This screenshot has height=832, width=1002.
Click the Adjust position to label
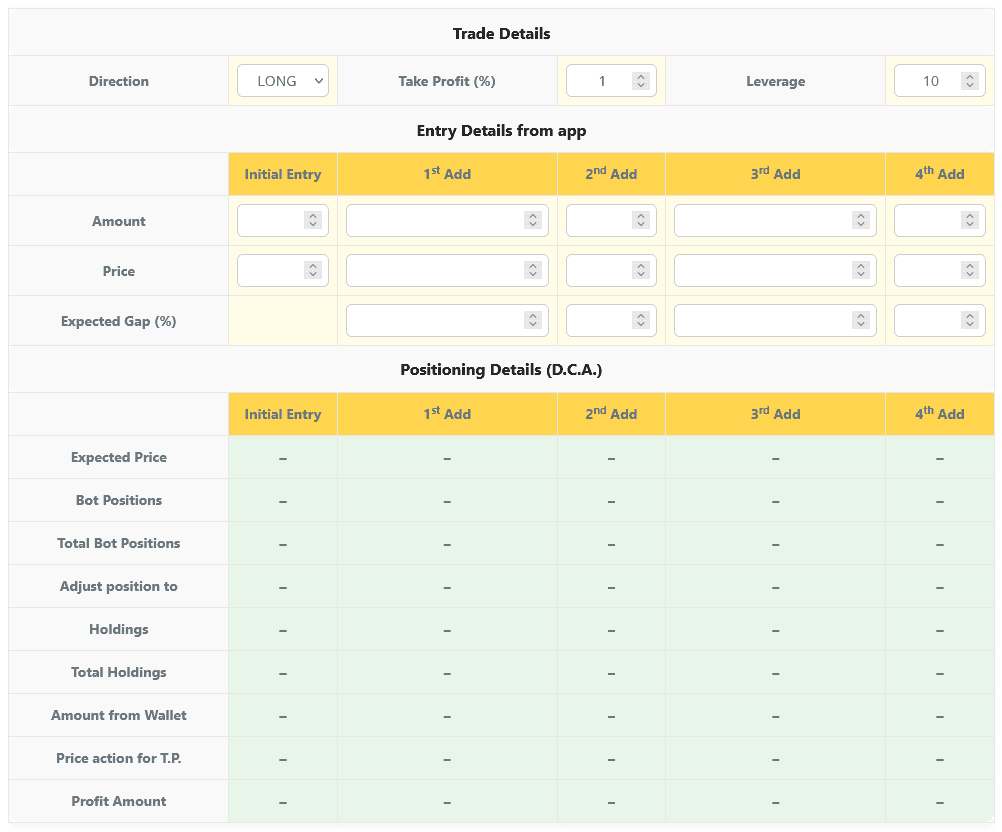(x=118, y=586)
